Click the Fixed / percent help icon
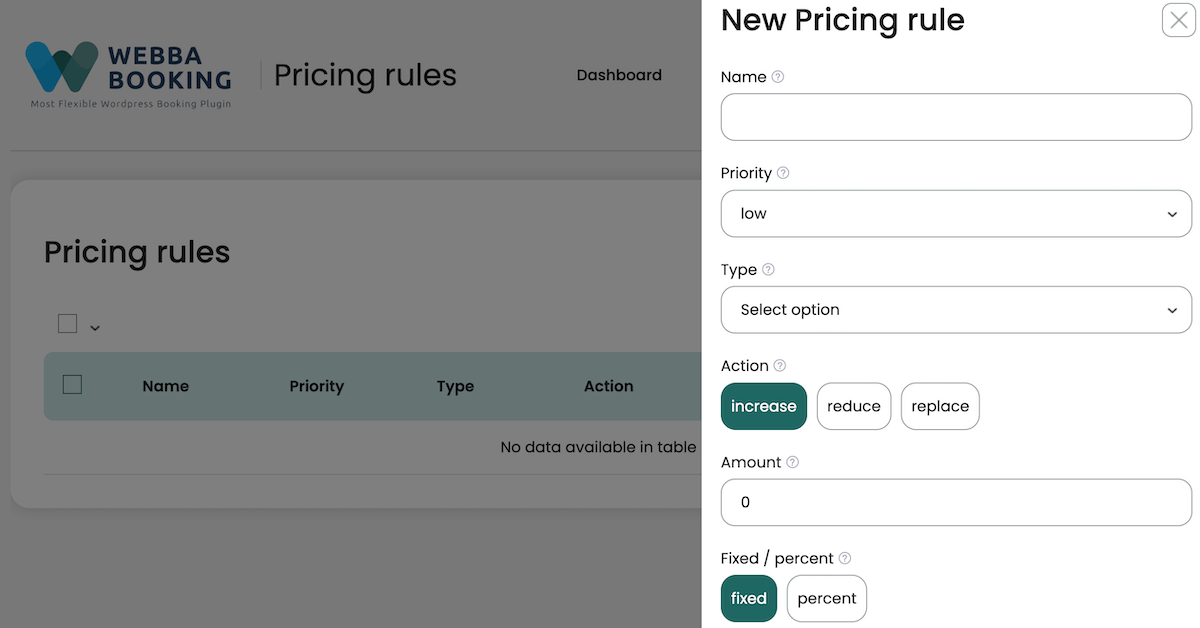Image resolution: width=1200 pixels, height=628 pixels. 844,558
